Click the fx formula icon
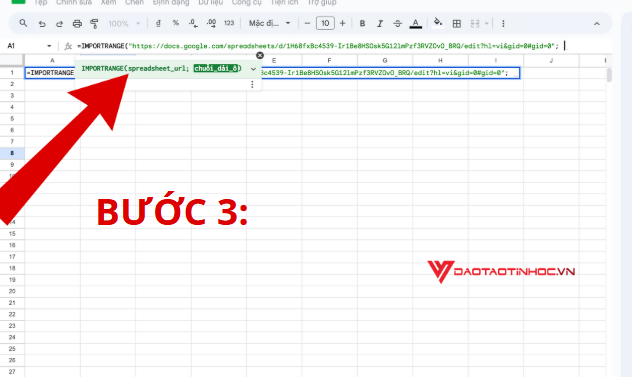The width and height of the screenshot is (632, 377). click(x=68, y=46)
